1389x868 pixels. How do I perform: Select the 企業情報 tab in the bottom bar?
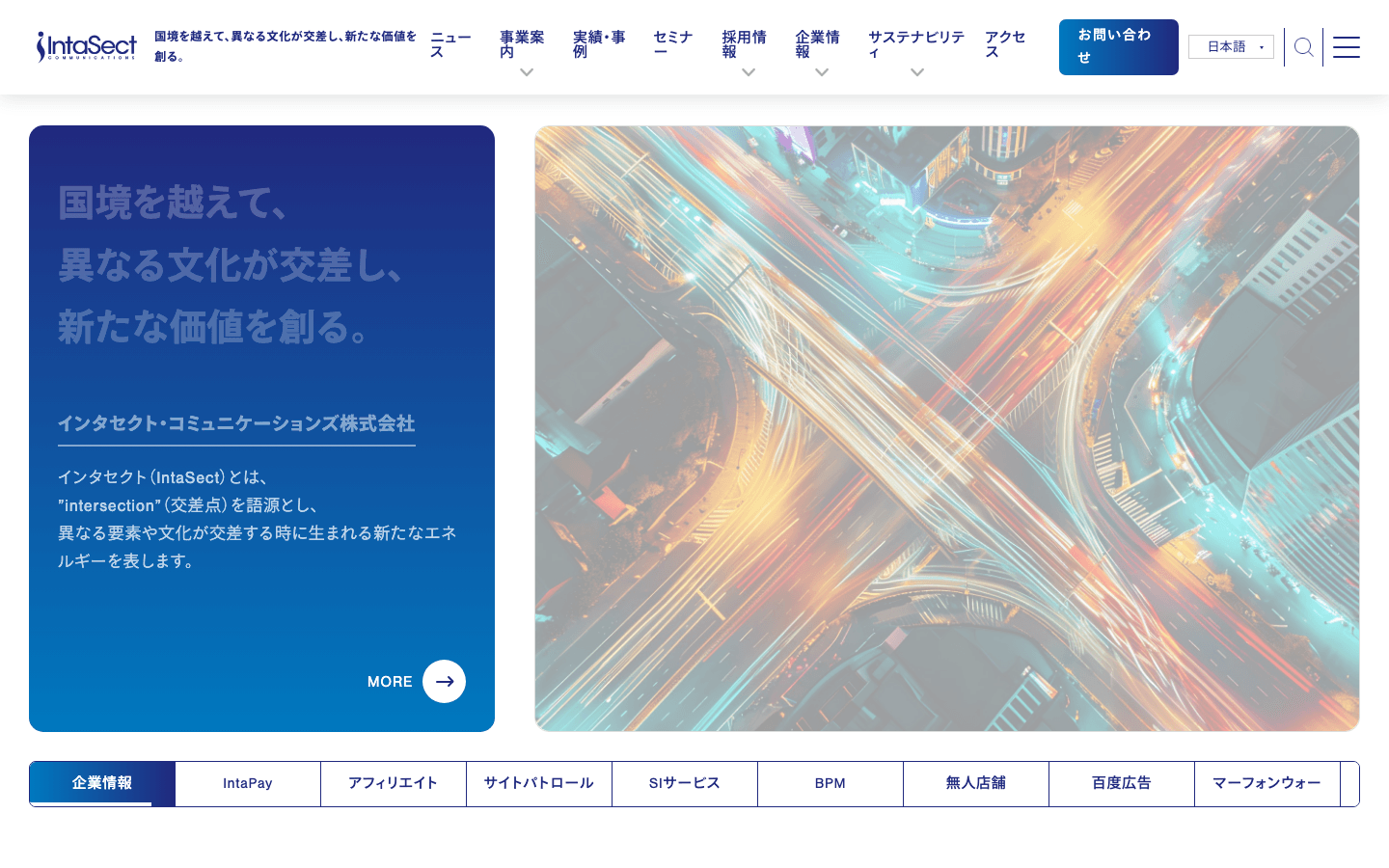(x=102, y=783)
